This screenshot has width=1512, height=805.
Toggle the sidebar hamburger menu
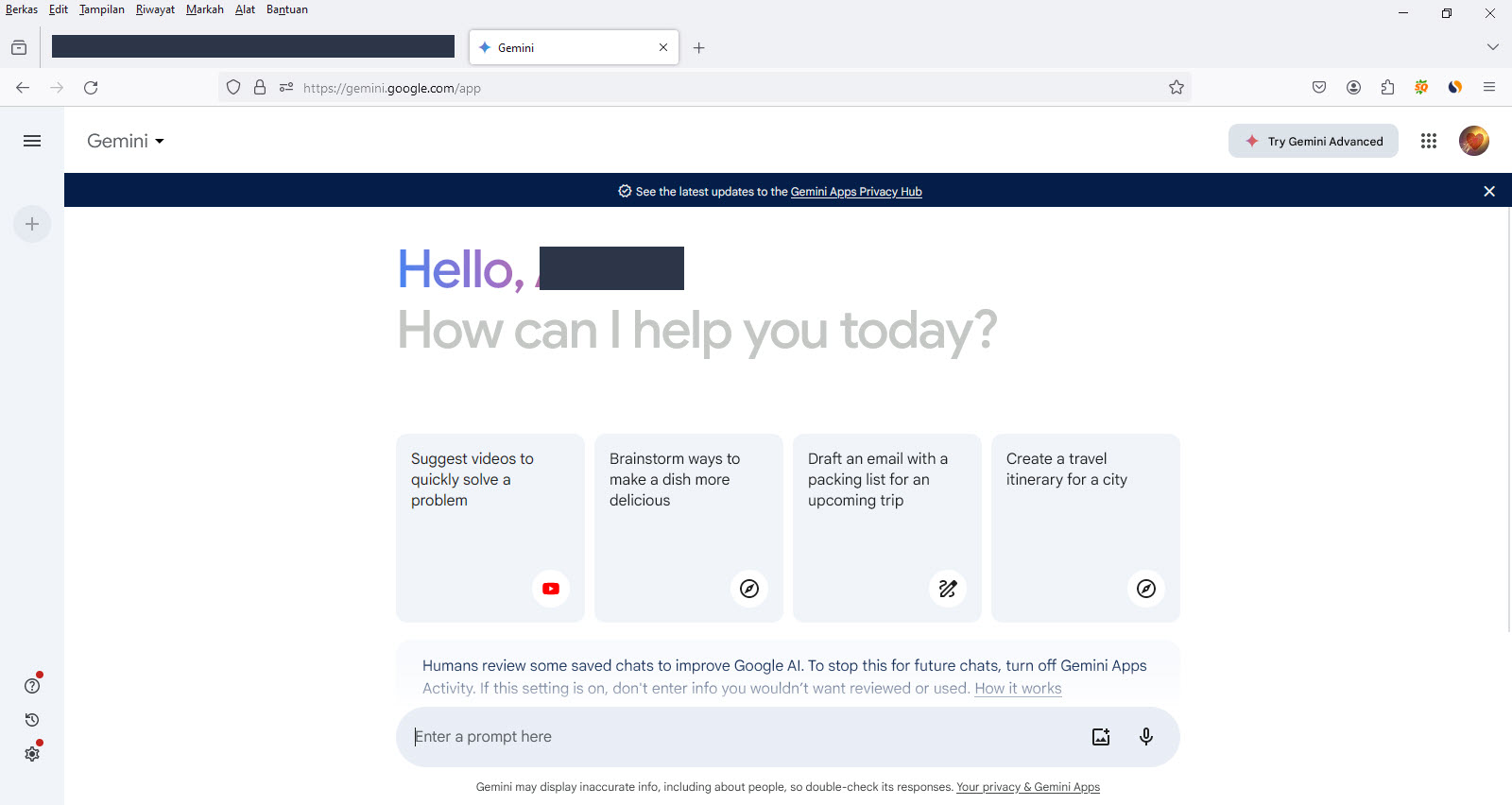click(x=32, y=141)
